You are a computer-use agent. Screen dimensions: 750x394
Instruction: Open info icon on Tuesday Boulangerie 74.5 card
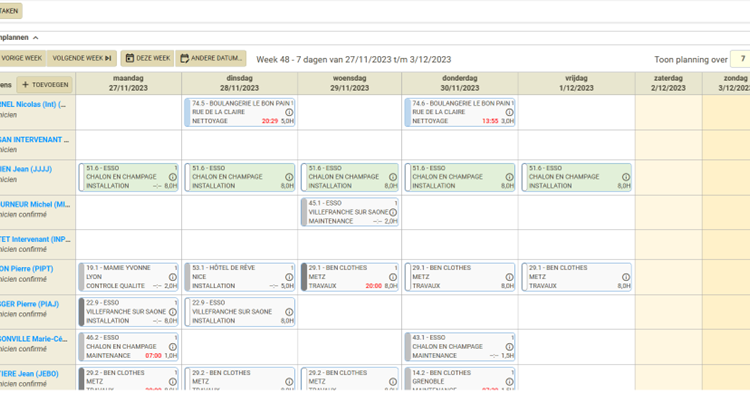pyautogui.click(x=289, y=112)
